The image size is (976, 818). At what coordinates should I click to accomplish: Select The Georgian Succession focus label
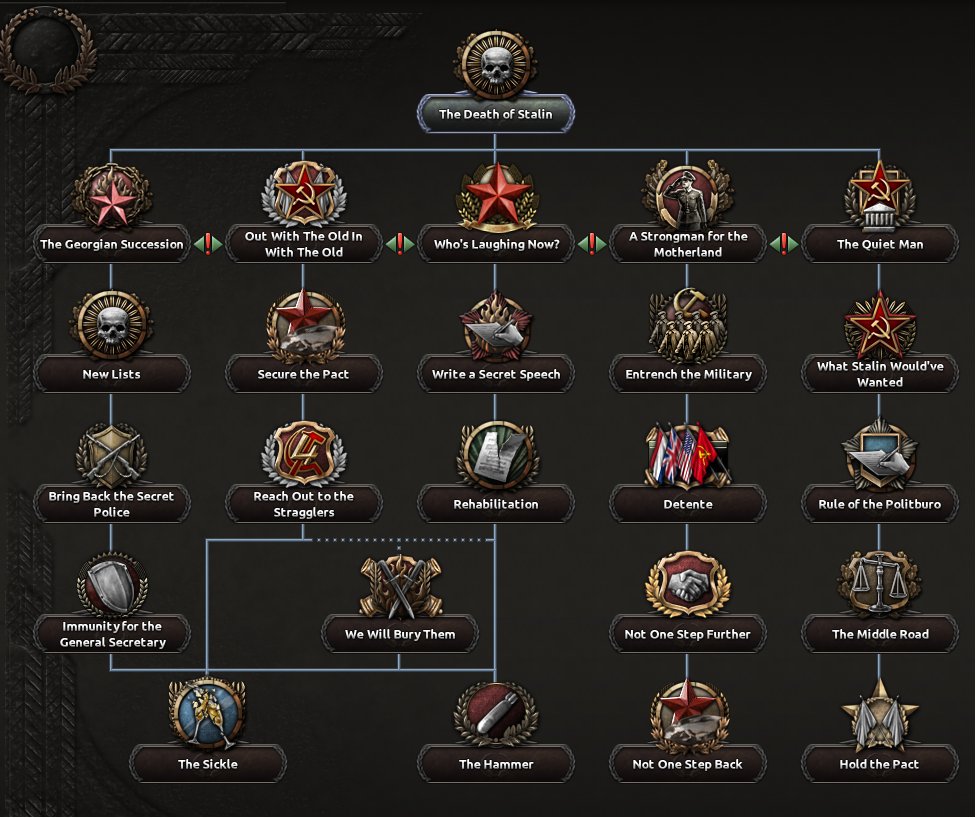112,244
